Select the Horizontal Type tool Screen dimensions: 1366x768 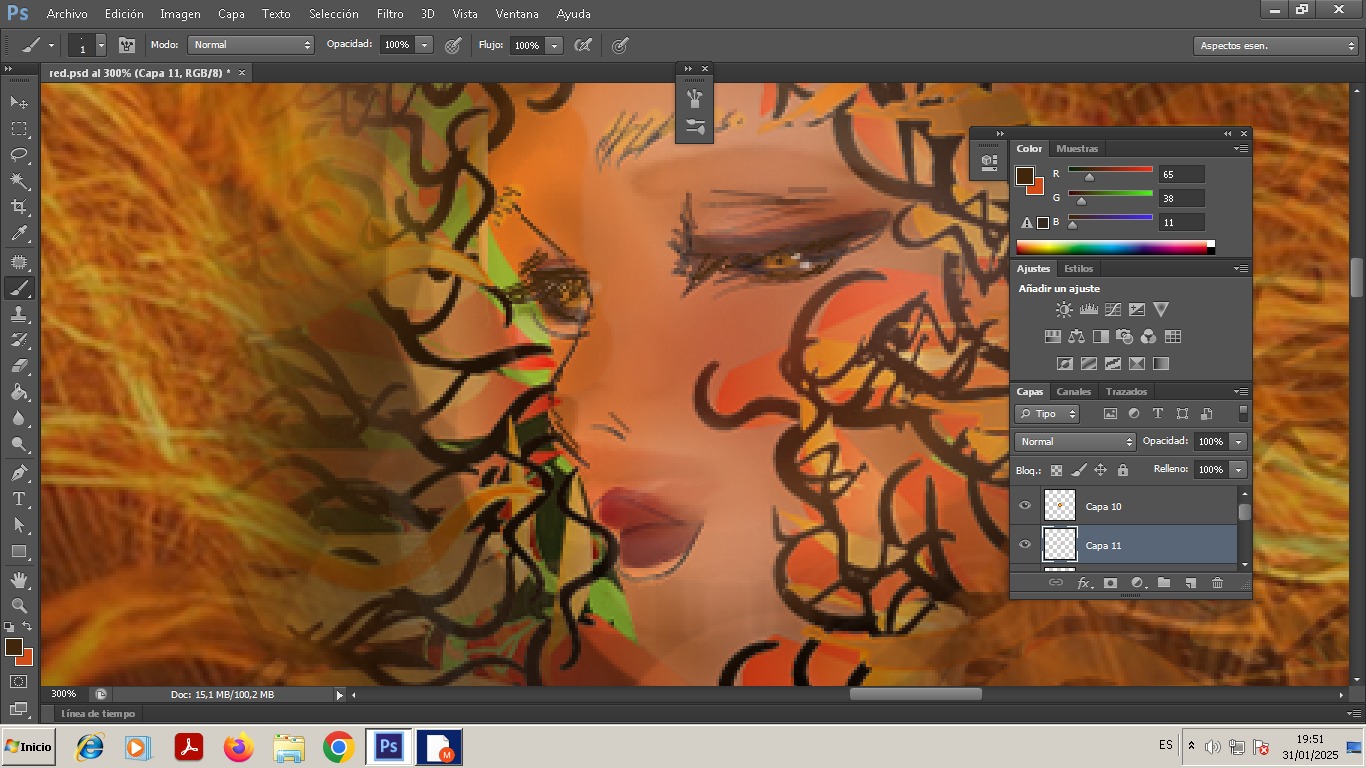(x=19, y=499)
